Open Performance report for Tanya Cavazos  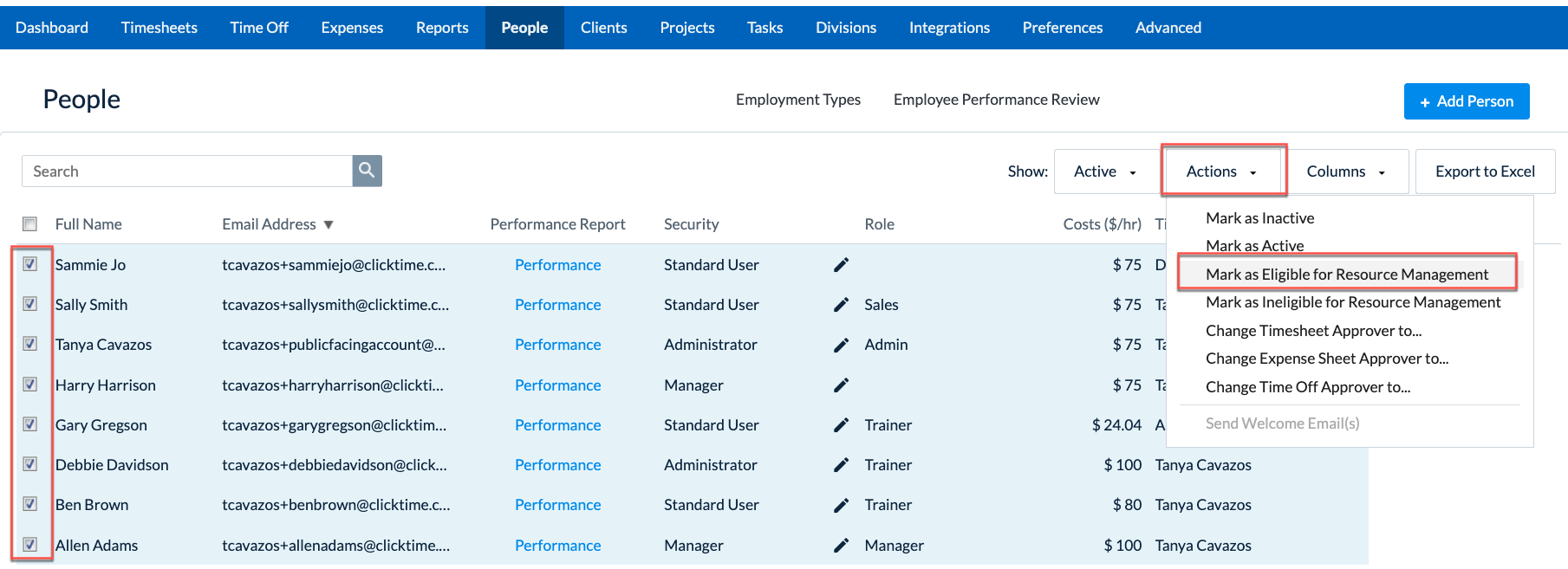[x=557, y=345]
